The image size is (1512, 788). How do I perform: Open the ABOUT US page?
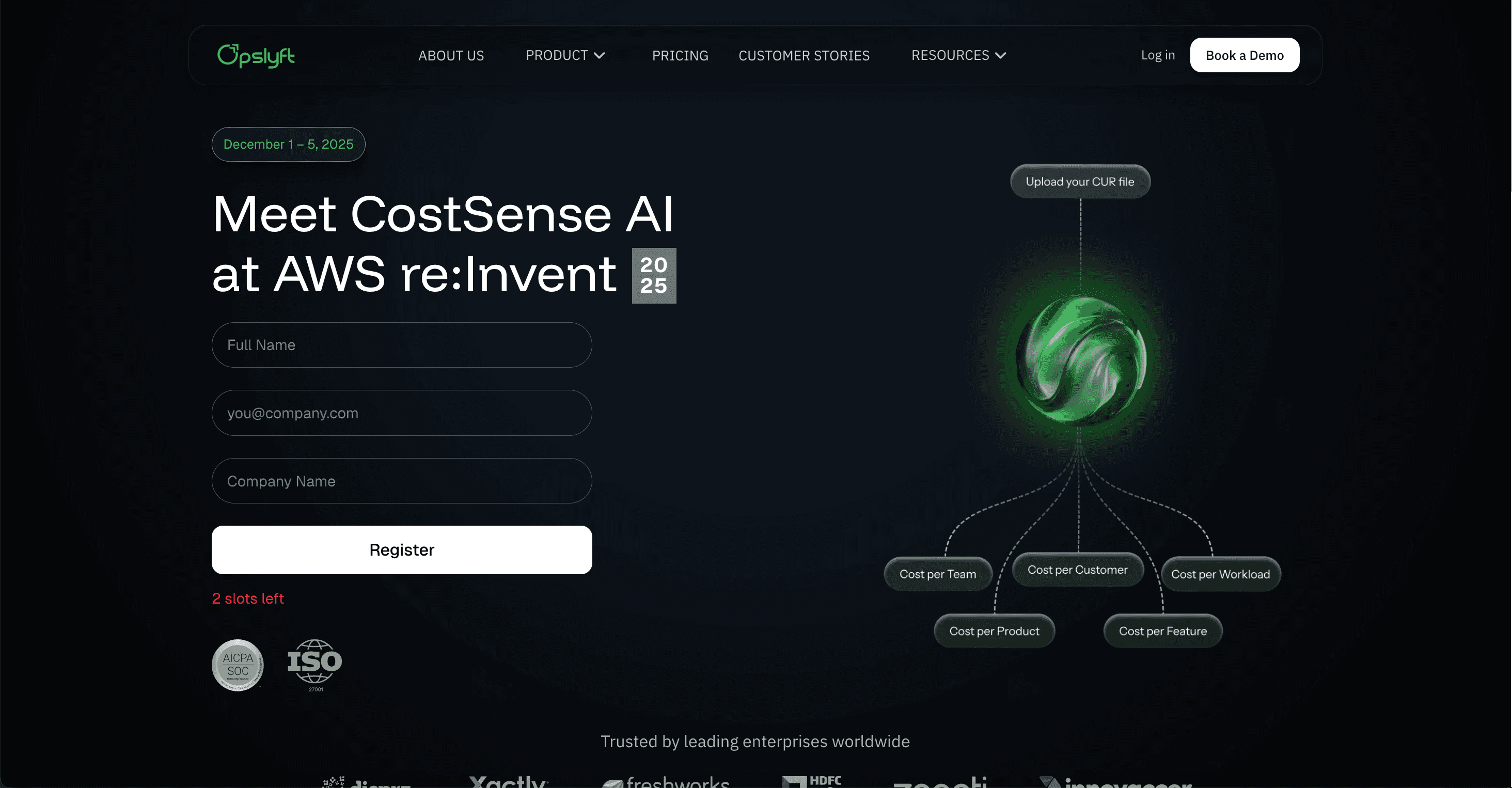pyautogui.click(x=451, y=55)
